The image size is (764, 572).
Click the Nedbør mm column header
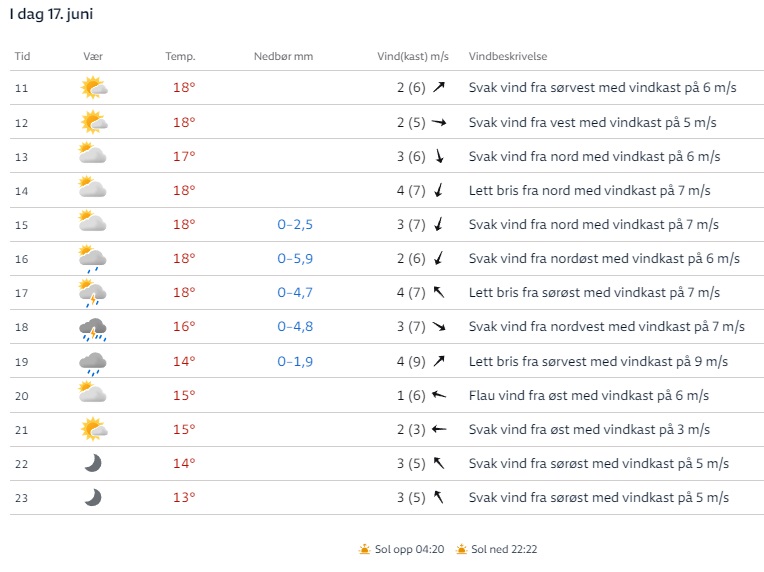click(x=283, y=56)
